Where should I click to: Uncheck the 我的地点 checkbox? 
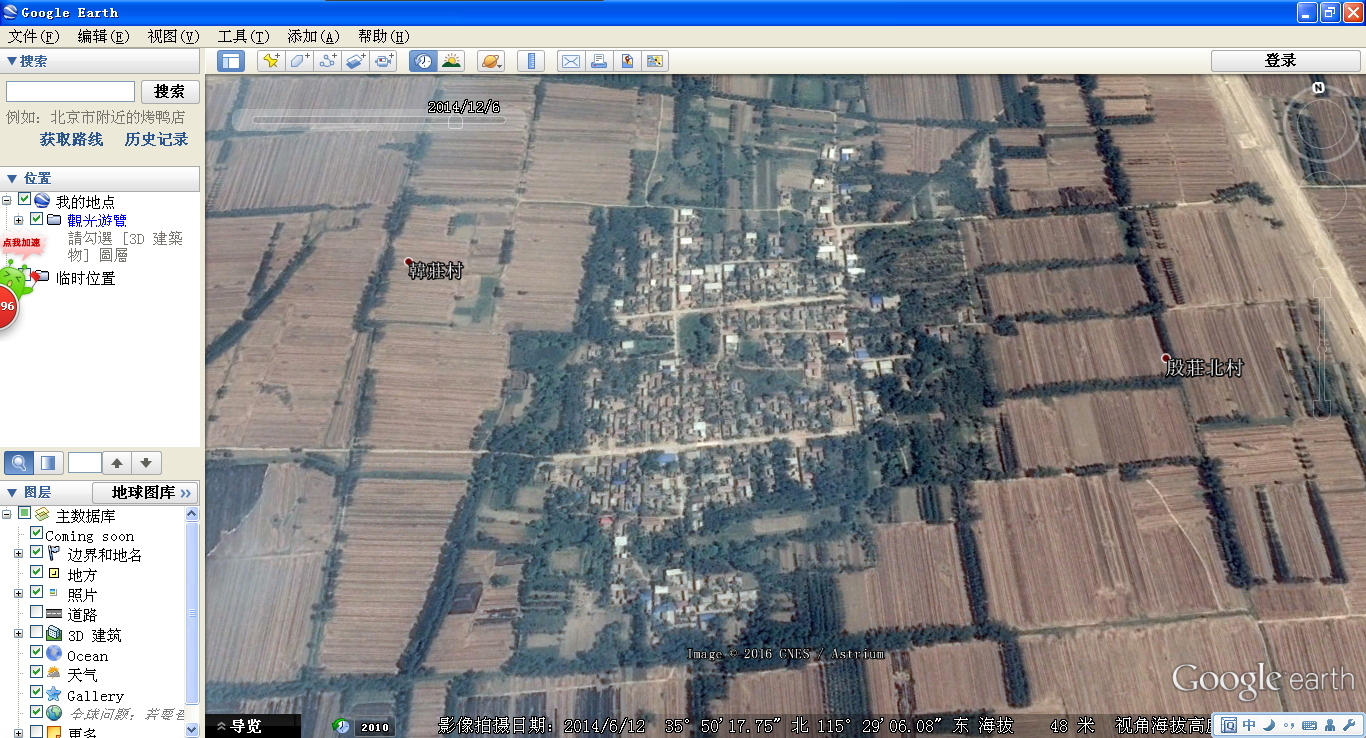coord(25,200)
